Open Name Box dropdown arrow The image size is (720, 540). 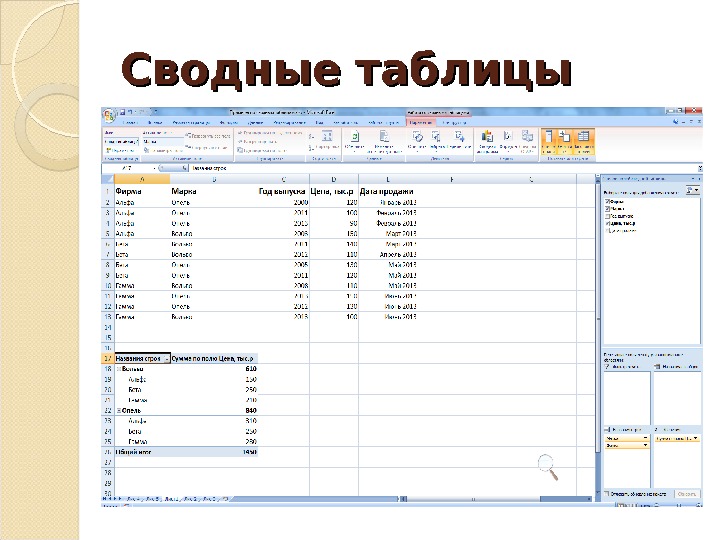tap(155, 168)
